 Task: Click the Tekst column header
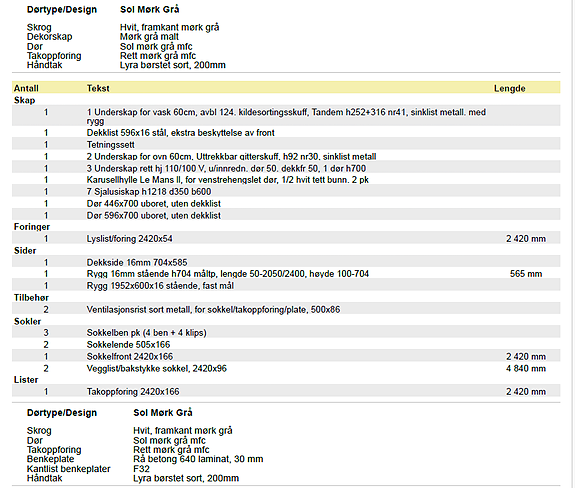pyautogui.click(x=98, y=88)
